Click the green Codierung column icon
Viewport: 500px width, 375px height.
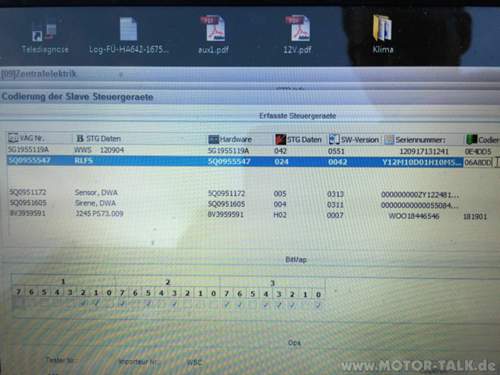(x=472, y=139)
